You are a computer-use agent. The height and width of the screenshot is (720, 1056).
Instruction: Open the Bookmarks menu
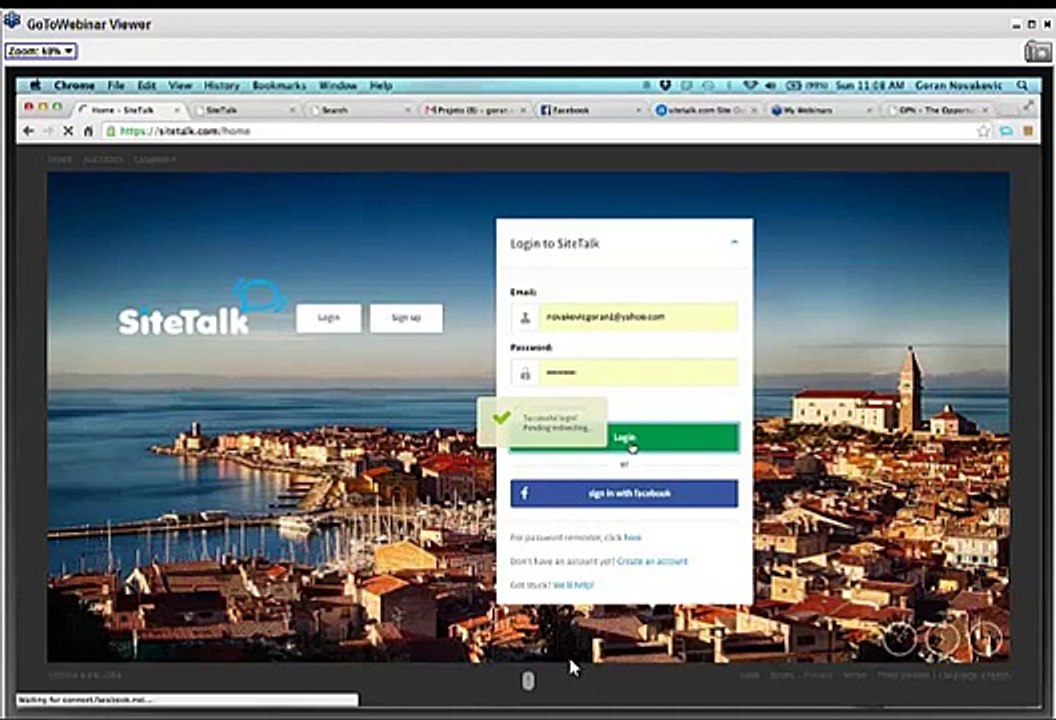279,86
